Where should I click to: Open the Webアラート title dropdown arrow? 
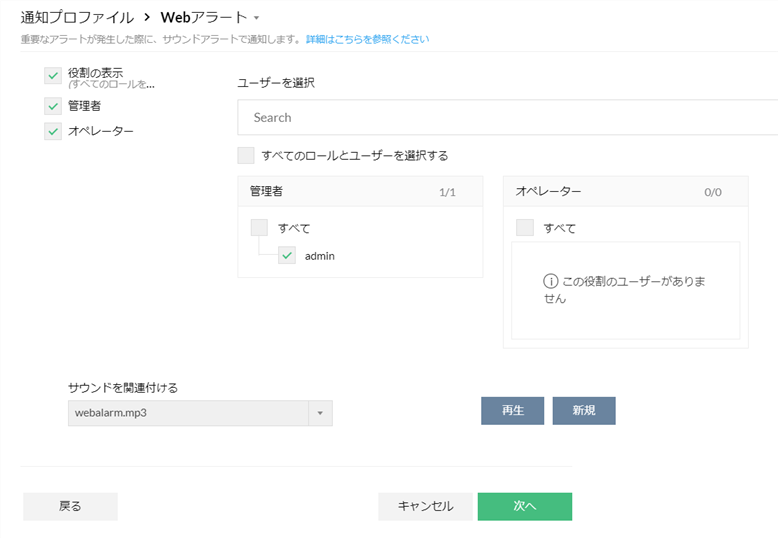click(x=257, y=18)
